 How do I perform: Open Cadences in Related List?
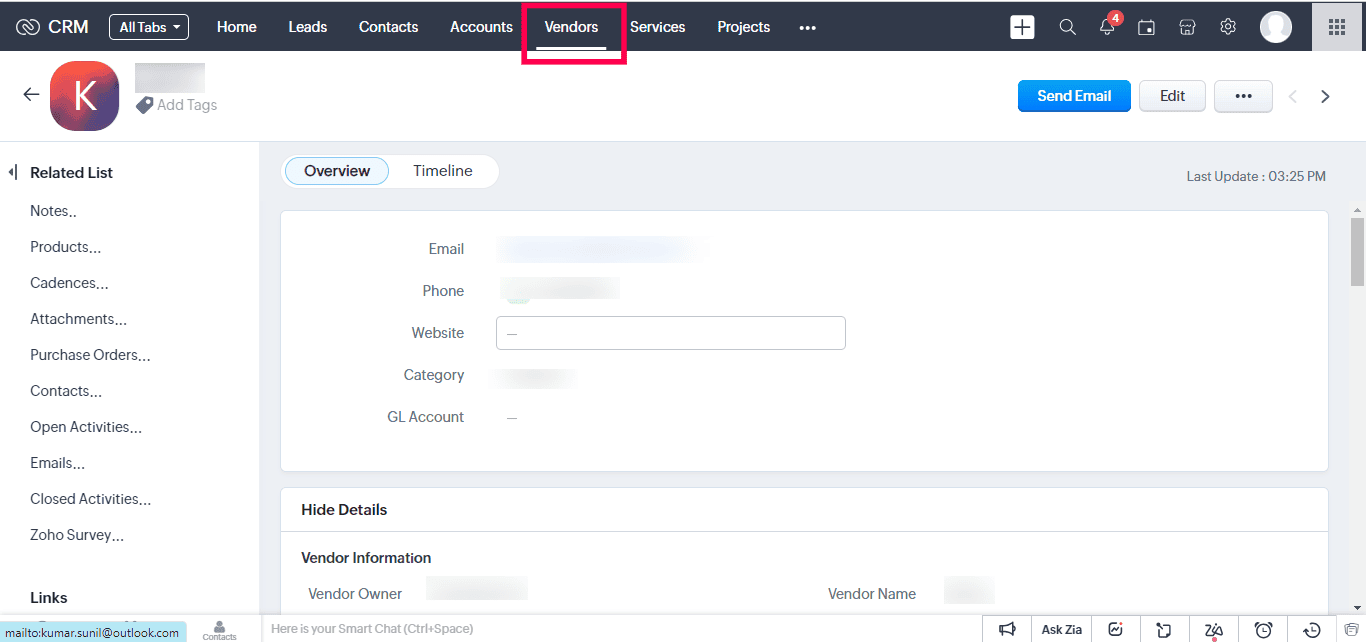69,283
